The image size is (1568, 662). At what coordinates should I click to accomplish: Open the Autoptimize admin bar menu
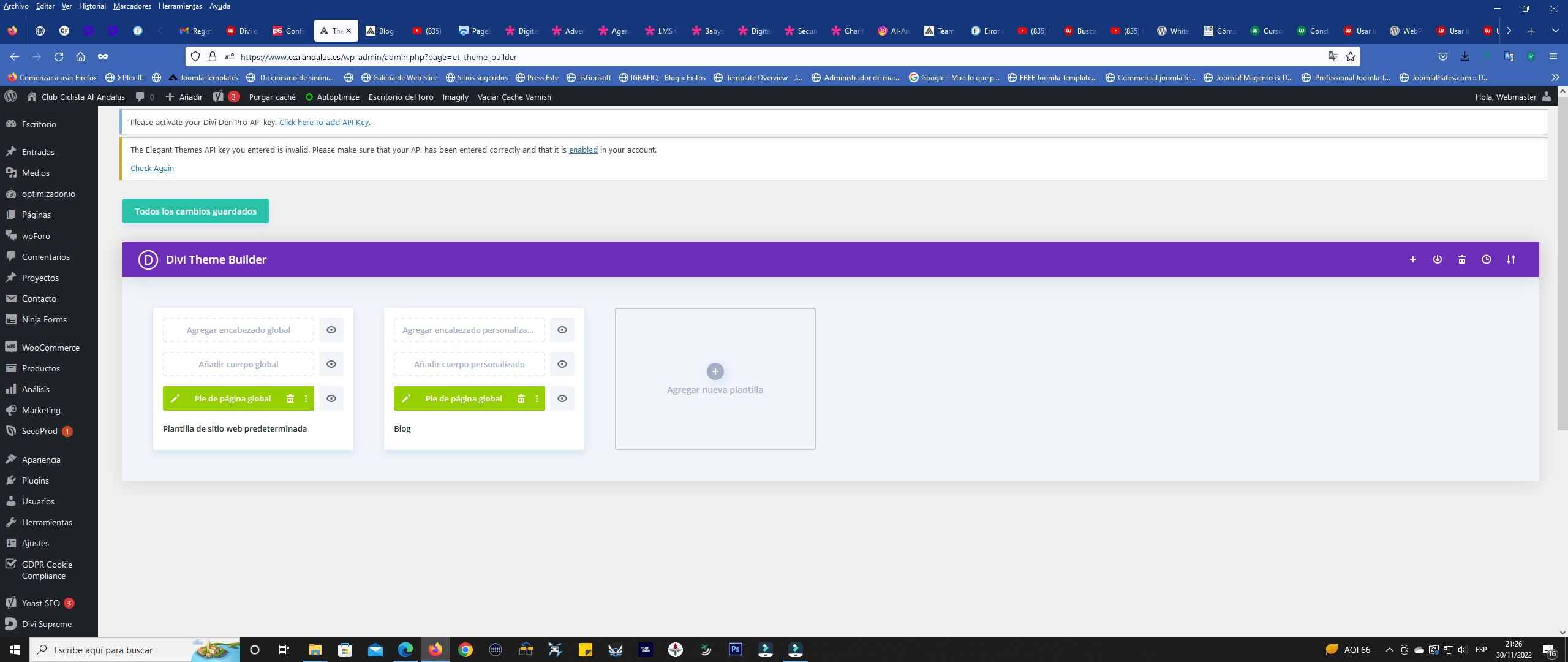click(333, 97)
